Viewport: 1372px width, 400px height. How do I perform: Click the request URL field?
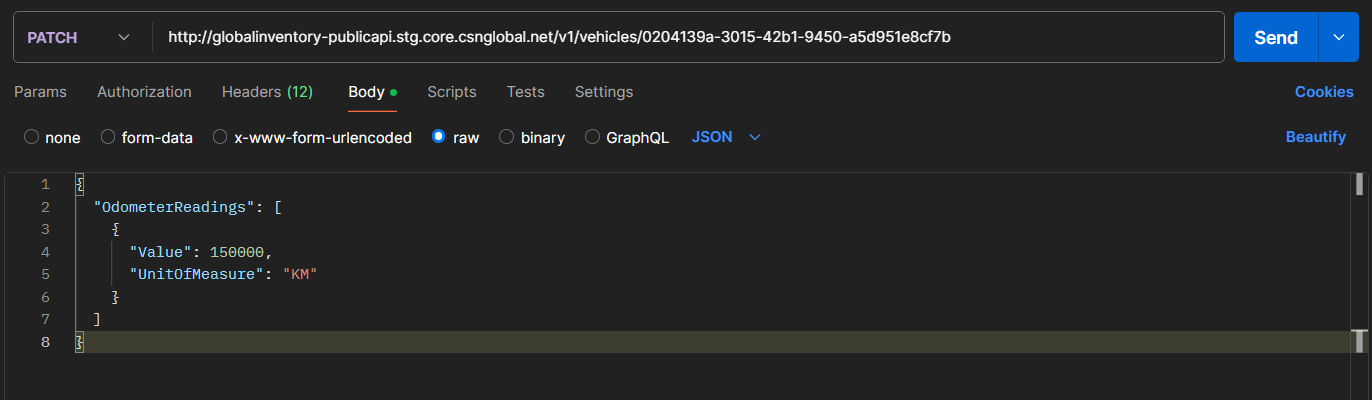[x=688, y=37]
